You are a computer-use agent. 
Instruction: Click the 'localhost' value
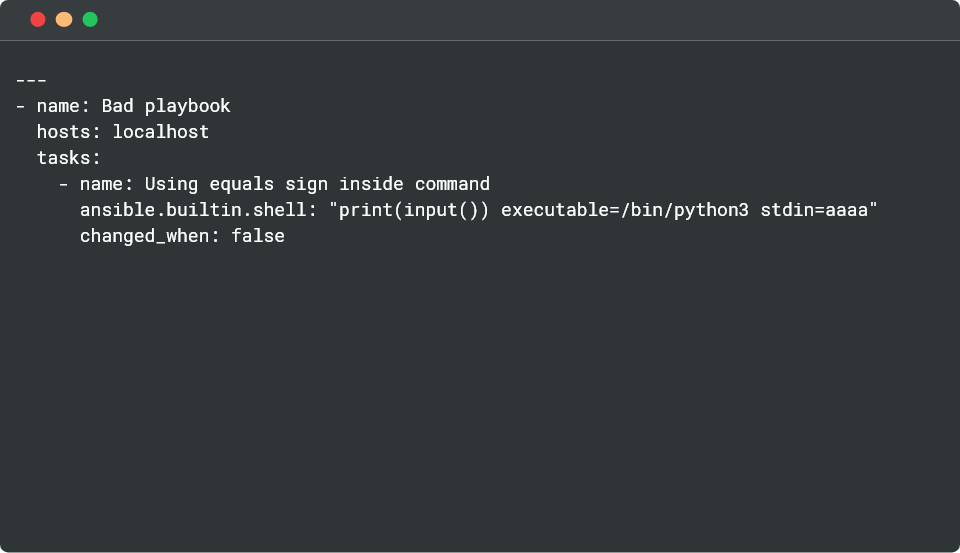pos(161,132)
